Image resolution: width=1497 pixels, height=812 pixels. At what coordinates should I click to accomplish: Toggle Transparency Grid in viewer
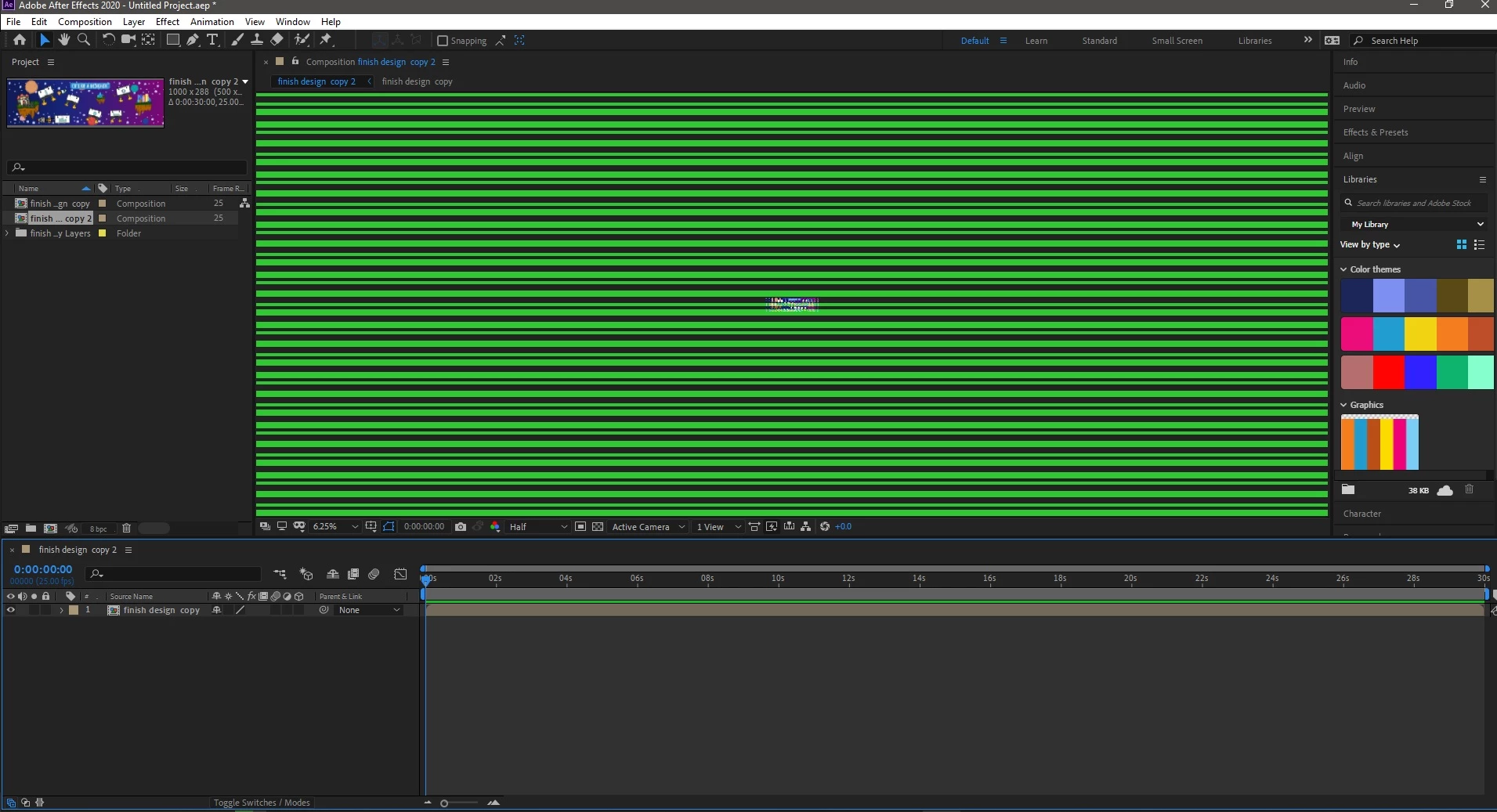coord(598,527)
